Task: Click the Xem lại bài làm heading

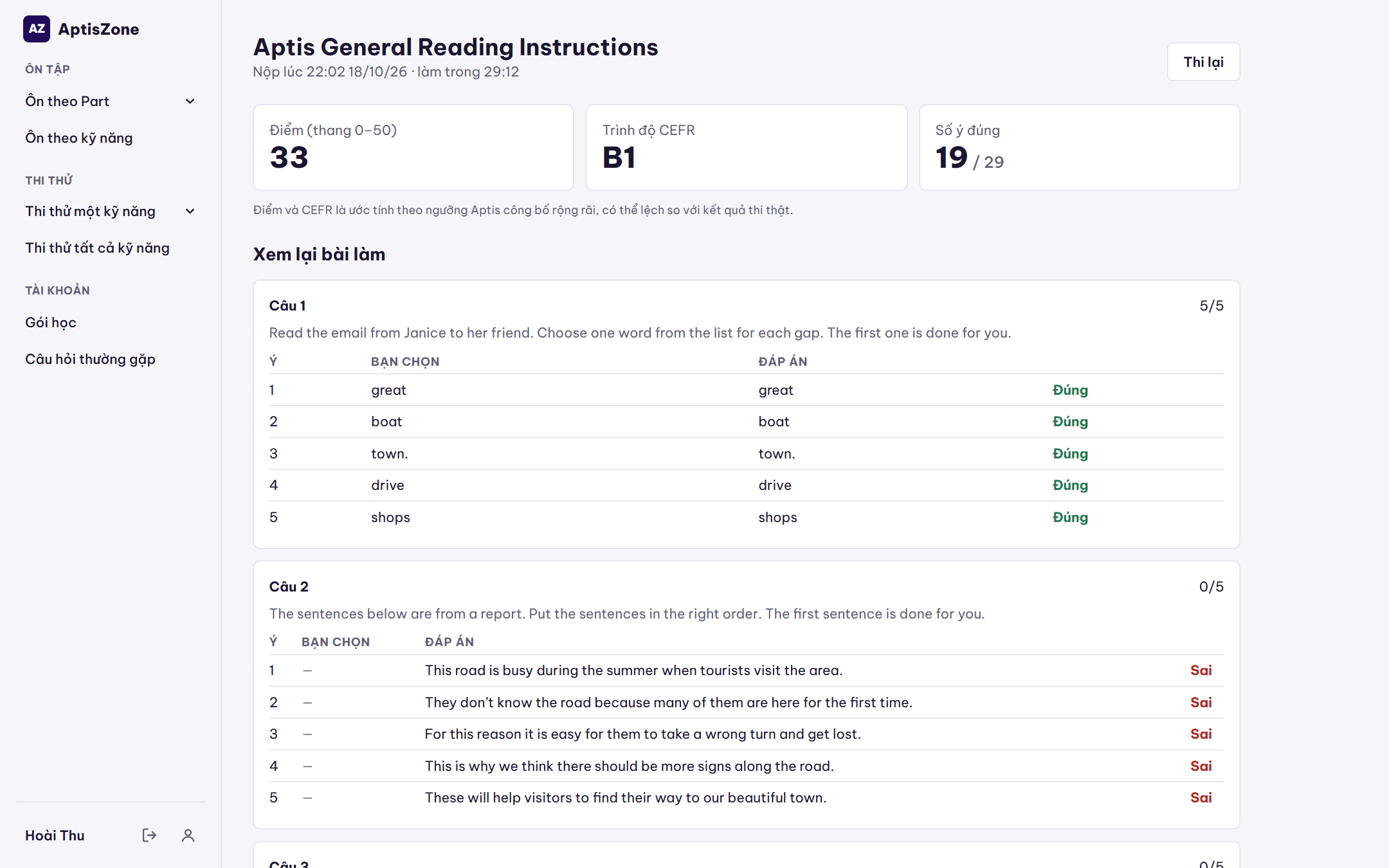Action: (x=319, y=254)
